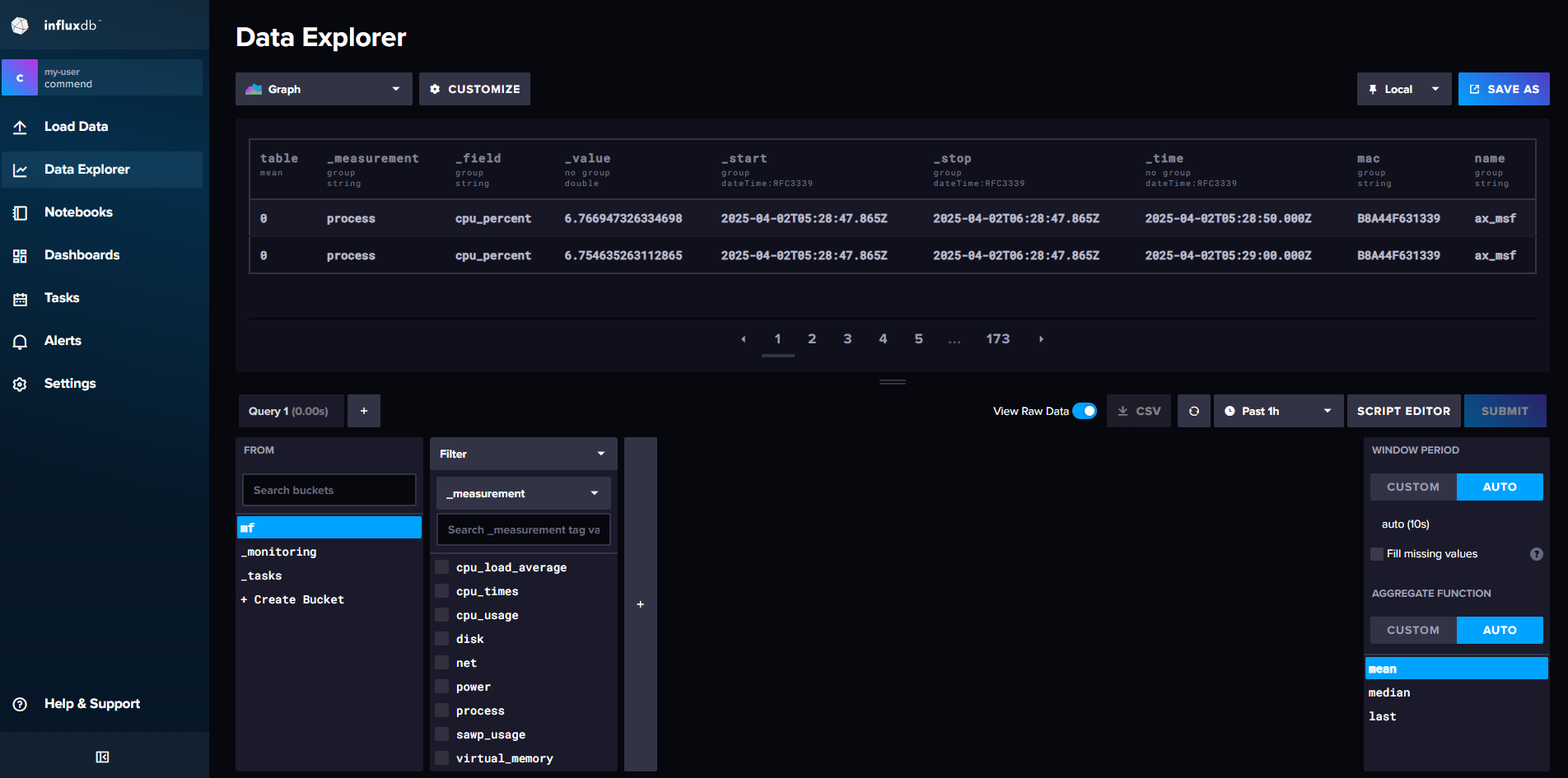Open the _measurement tag key dropdown
Viewport: 1568px width, 778px height.
pos(523,493)
